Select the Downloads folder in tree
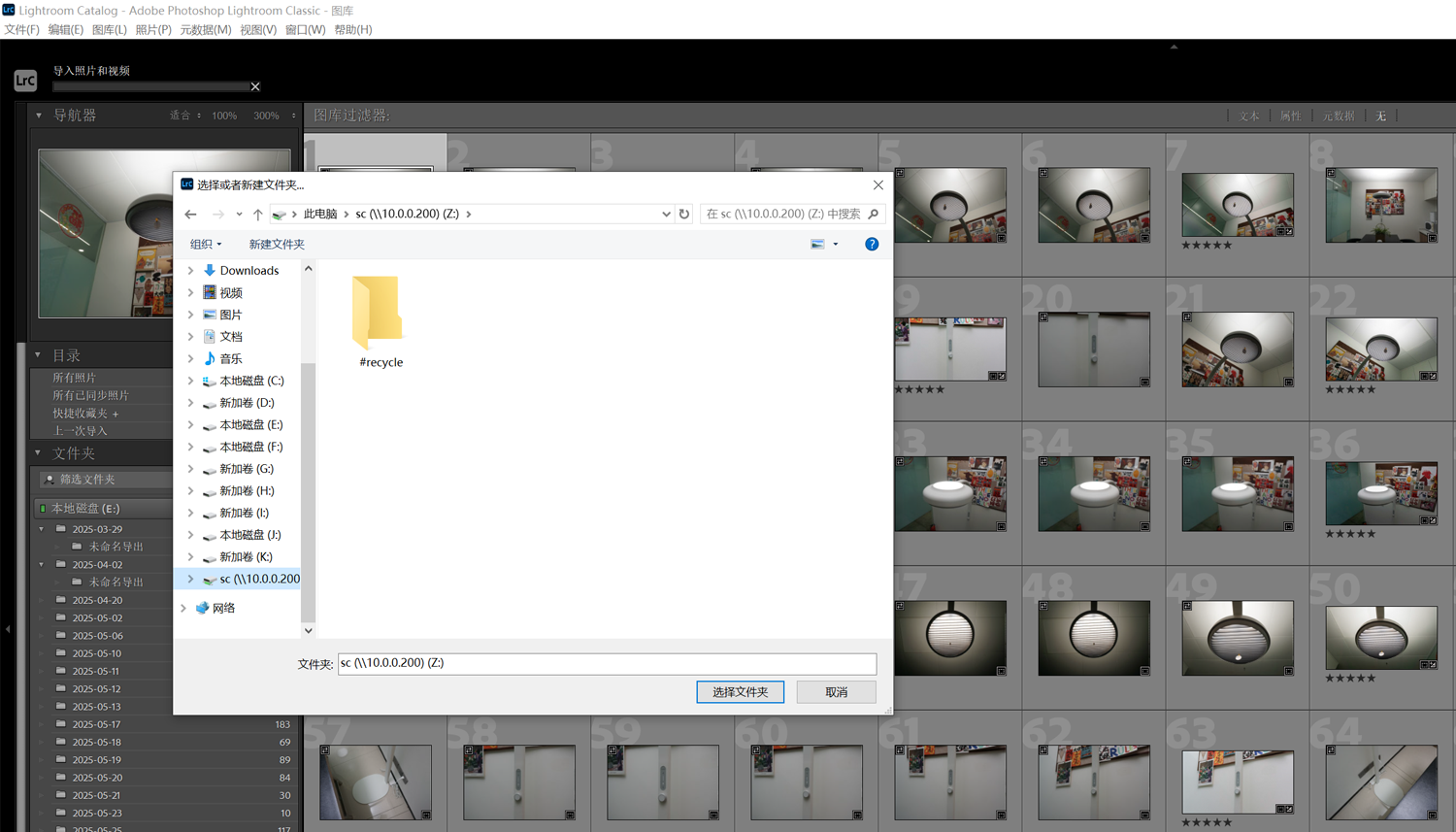1456x832 pixels. coord(248,271)
